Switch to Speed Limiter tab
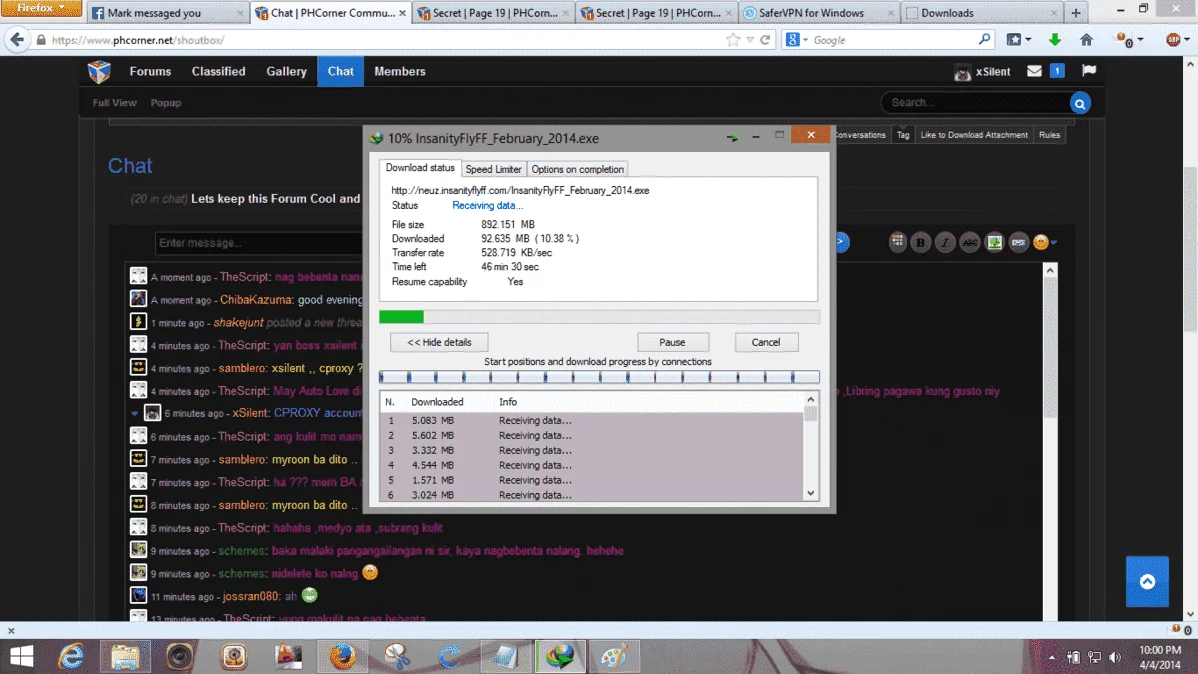 (x=494, y=169)
